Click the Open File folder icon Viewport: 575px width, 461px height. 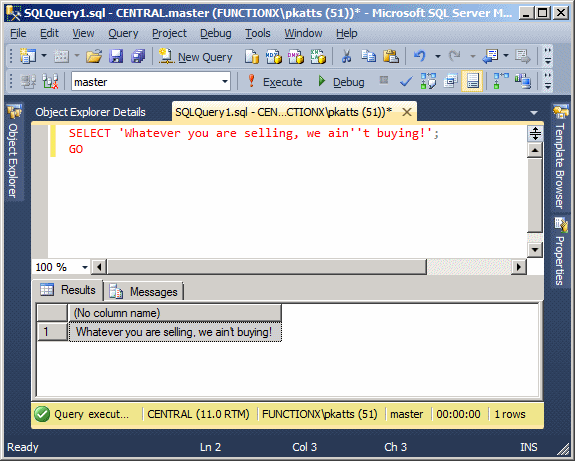point(94,56)
